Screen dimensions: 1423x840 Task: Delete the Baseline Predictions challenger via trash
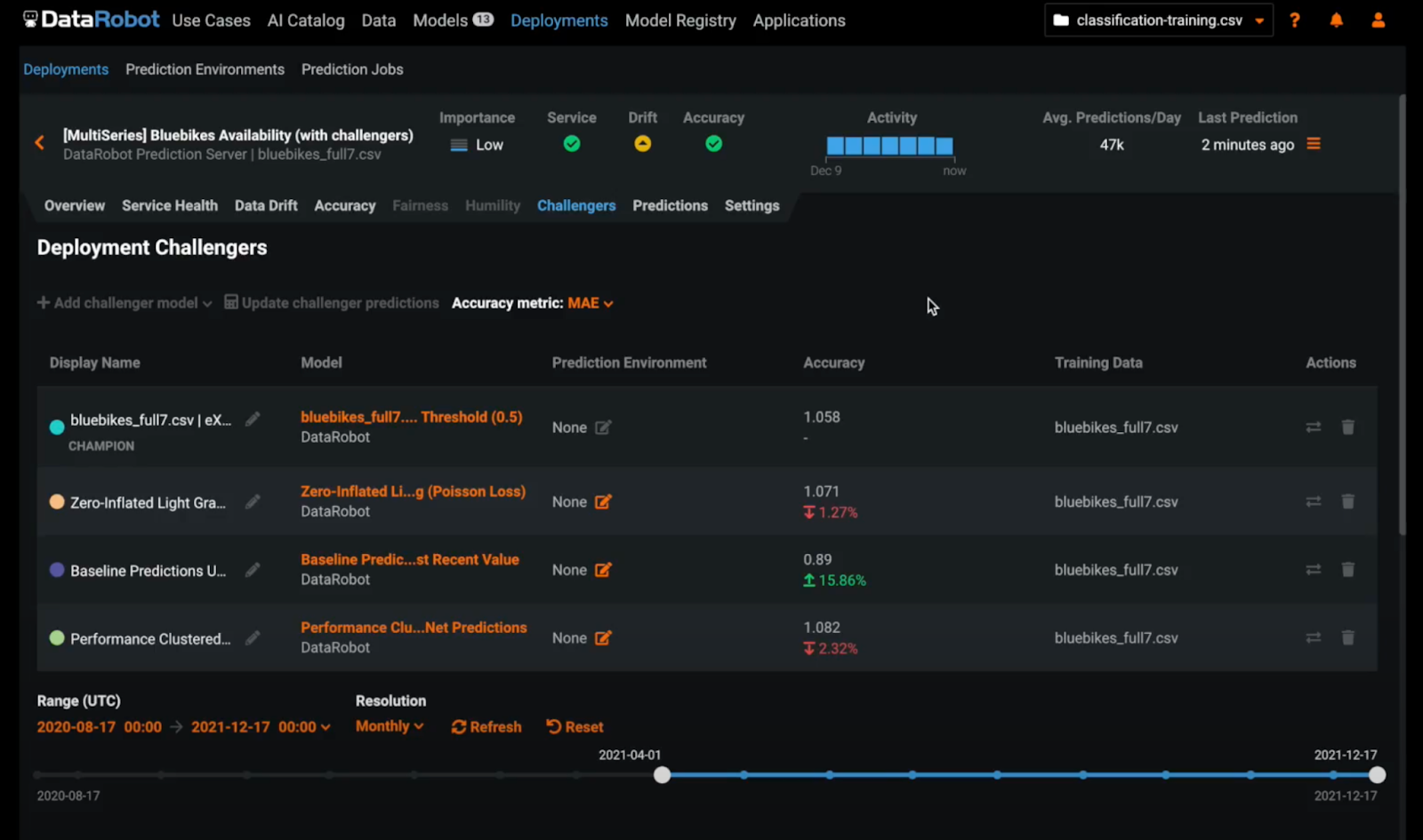click(x=1347, y=570)
